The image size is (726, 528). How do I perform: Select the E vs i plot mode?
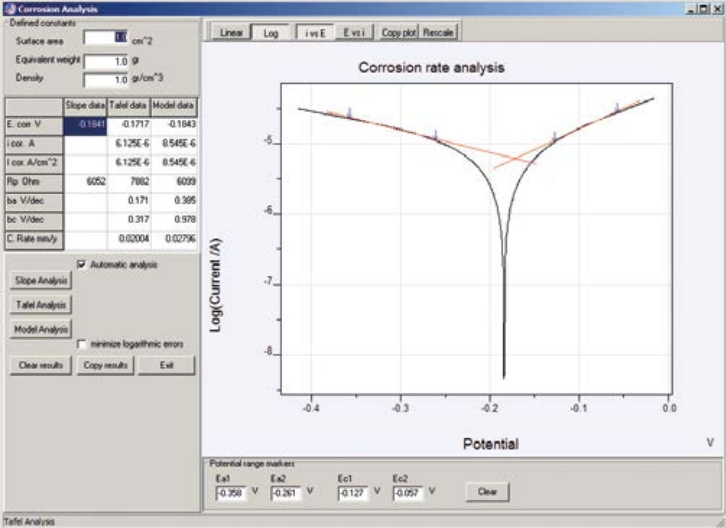(354, 32)
